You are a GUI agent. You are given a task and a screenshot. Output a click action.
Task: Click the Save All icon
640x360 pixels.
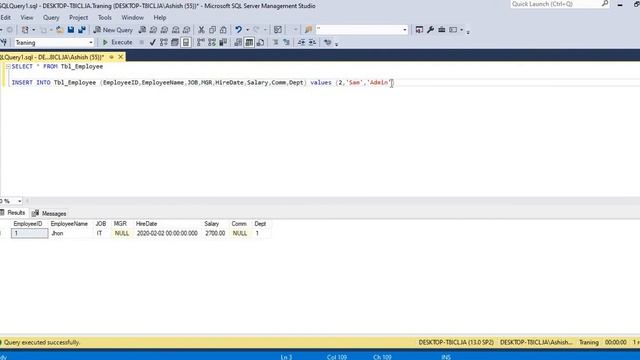click(82, 30)
